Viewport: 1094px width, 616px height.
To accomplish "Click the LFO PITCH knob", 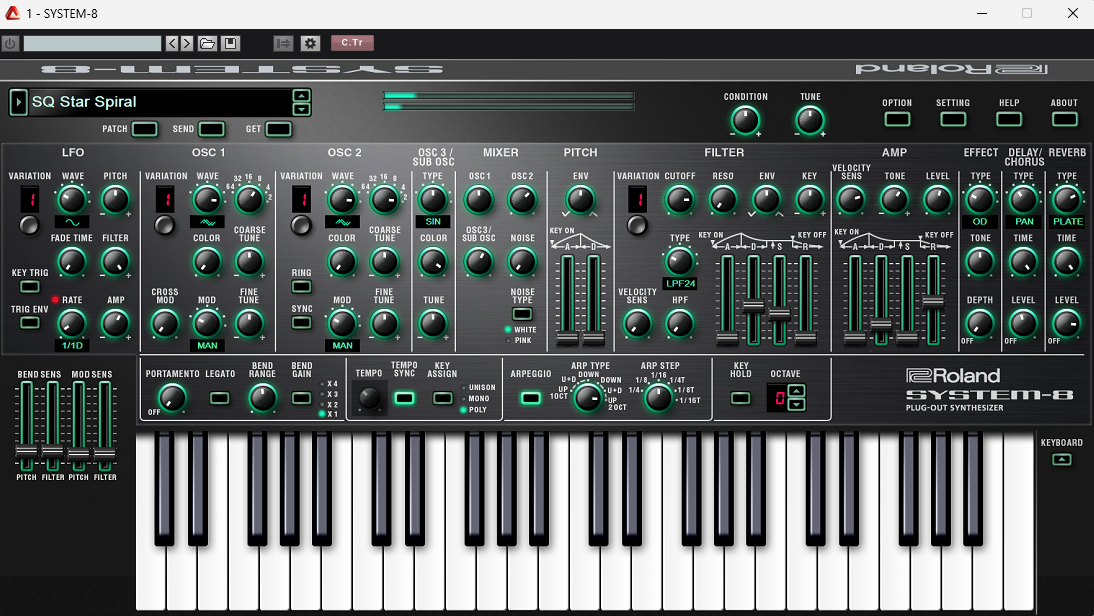I will (115, 200).
